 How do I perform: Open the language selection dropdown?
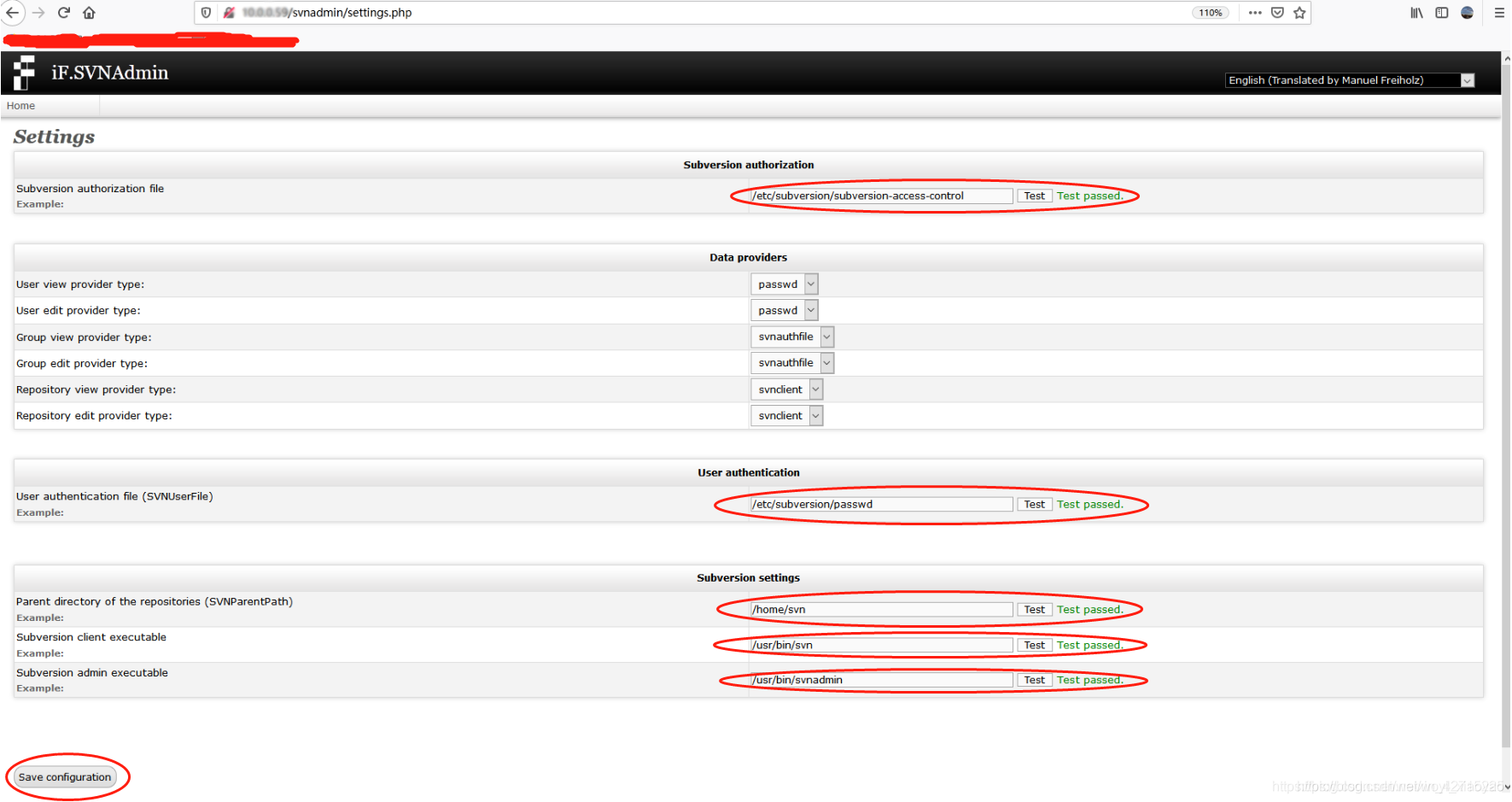click(x=1468, y=79)
